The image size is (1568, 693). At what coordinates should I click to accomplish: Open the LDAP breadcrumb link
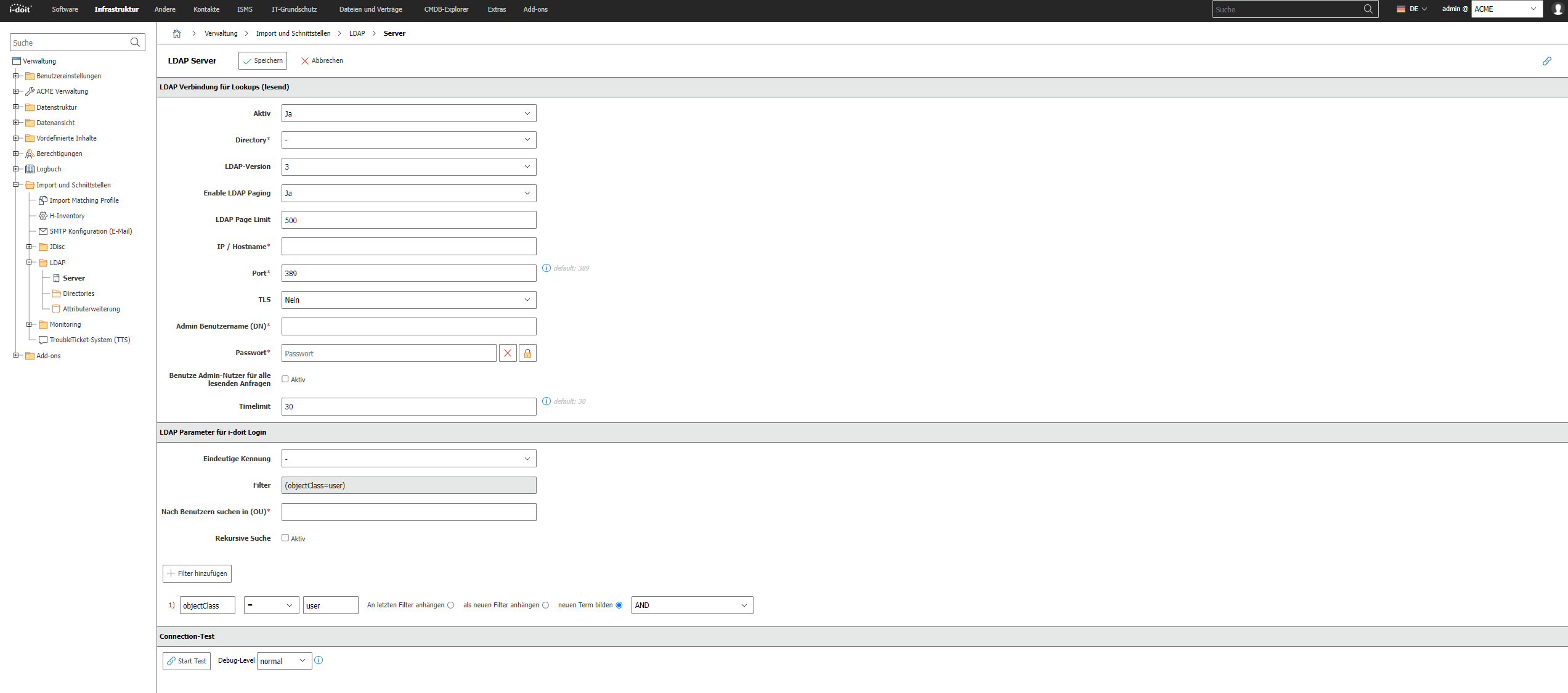pos(357,33)
